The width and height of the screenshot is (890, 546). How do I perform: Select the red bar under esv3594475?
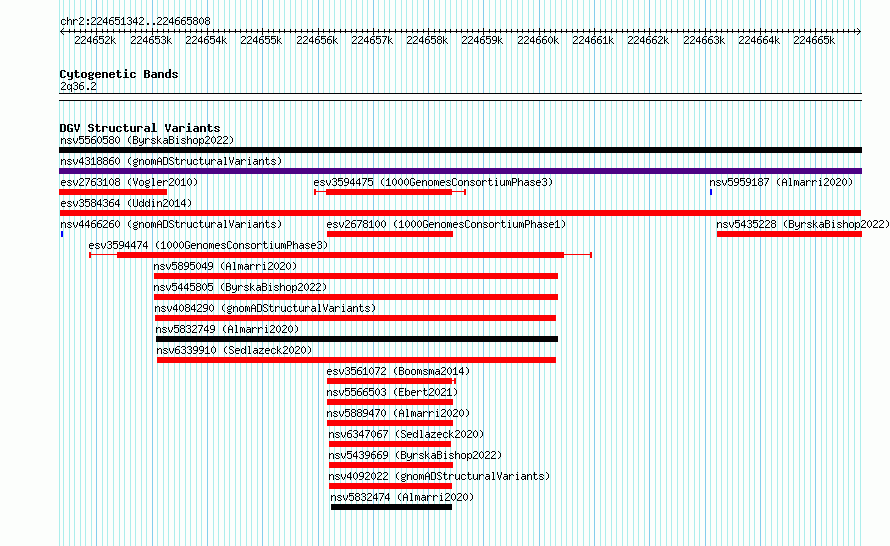[389, 192]
